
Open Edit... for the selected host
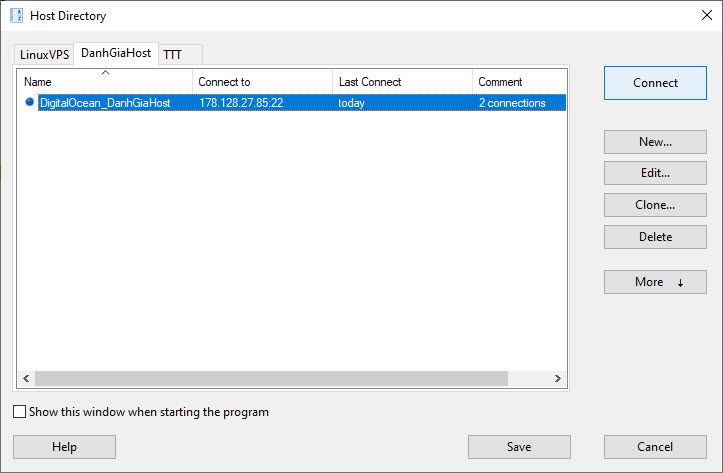pyautogui.click(x=655, y=173)
